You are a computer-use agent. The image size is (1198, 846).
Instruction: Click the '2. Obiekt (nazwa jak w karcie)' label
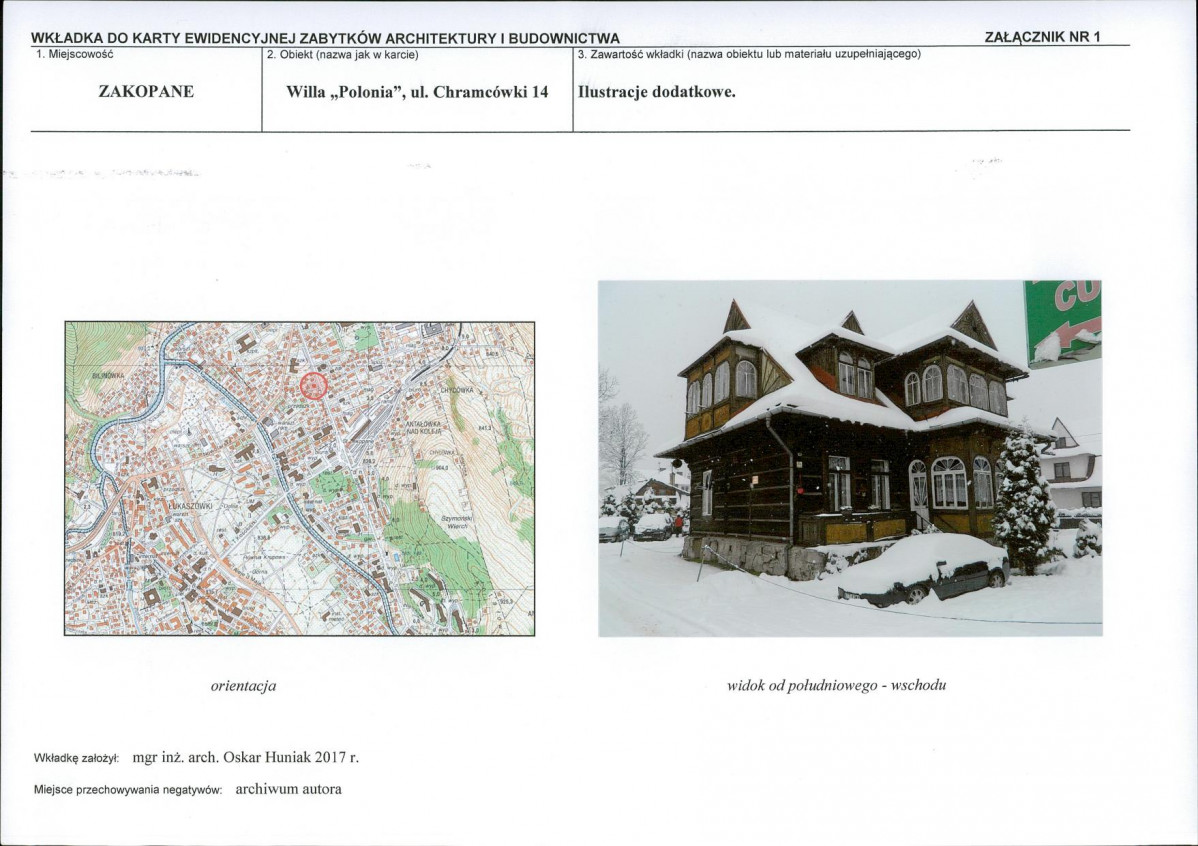(x=343, y=54)
